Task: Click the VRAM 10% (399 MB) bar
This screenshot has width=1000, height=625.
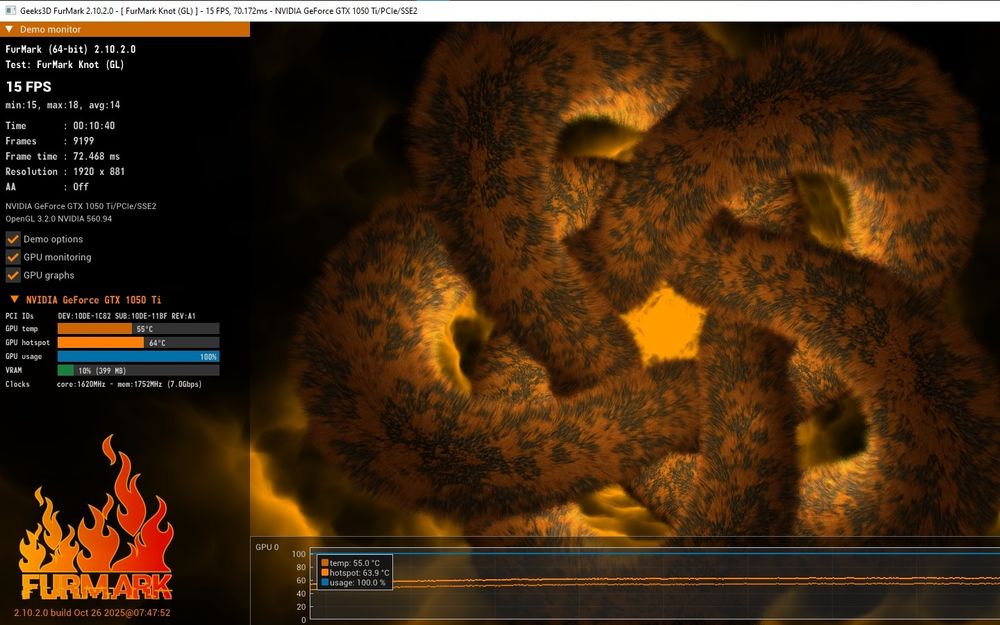Action: 138,371
